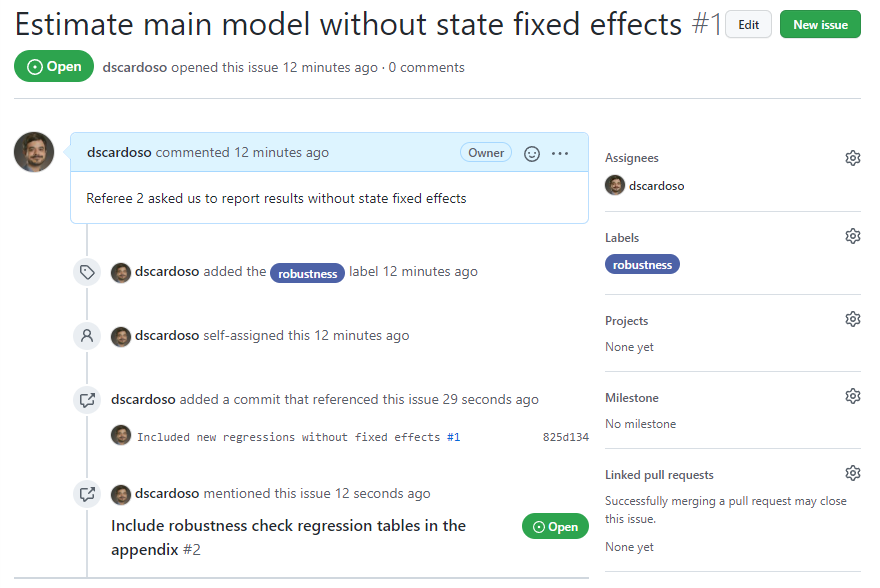Click the green Open status badge

click(54, 67)
